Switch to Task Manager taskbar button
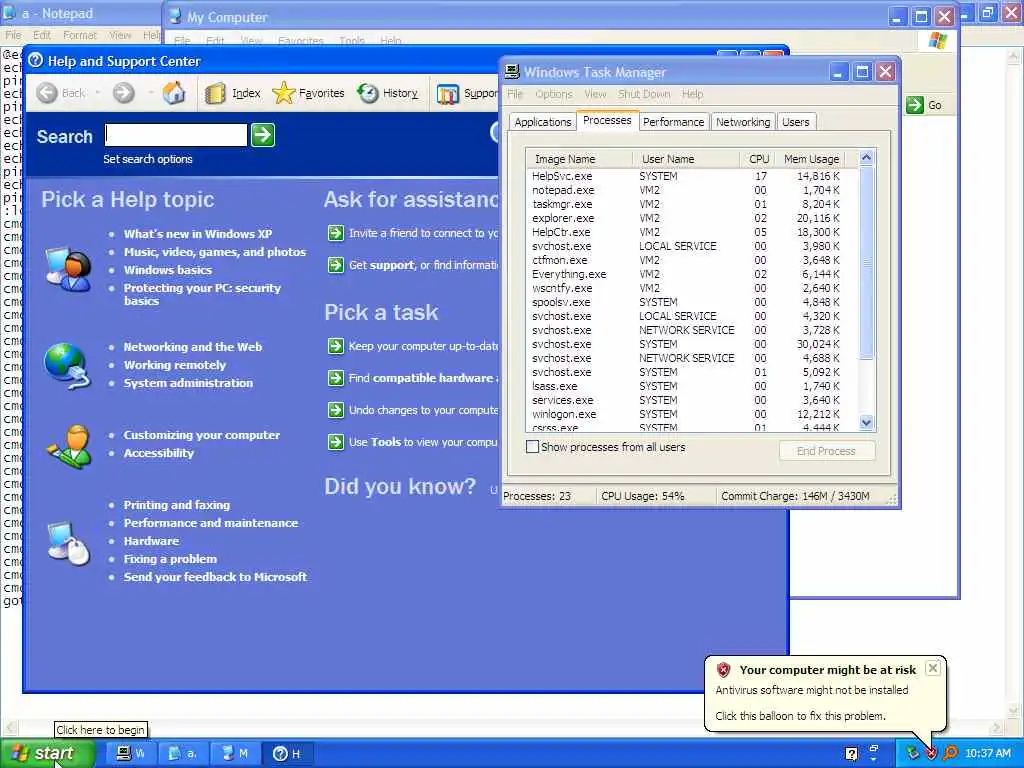The image size is (1024, 768). (131, 754)
